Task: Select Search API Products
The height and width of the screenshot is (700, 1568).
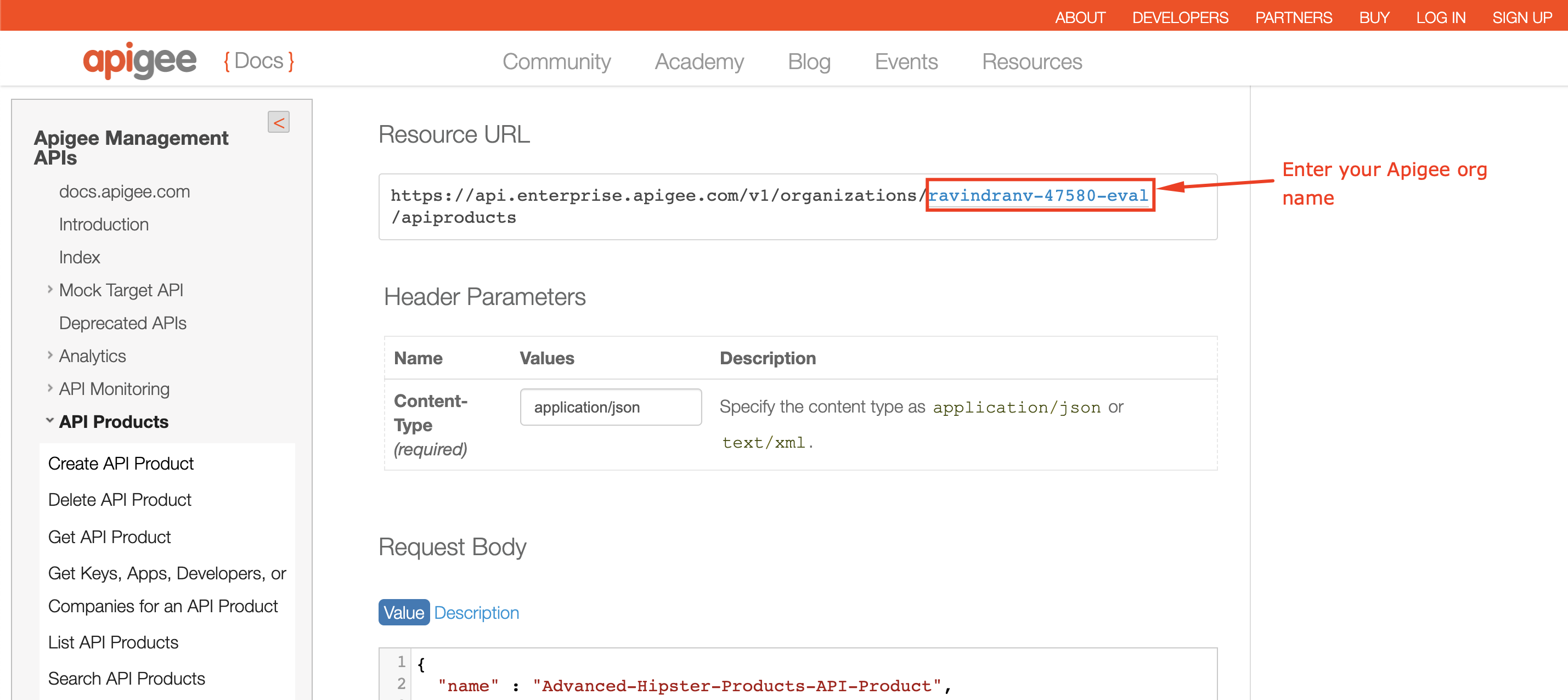Action: (x=126, y=679)
